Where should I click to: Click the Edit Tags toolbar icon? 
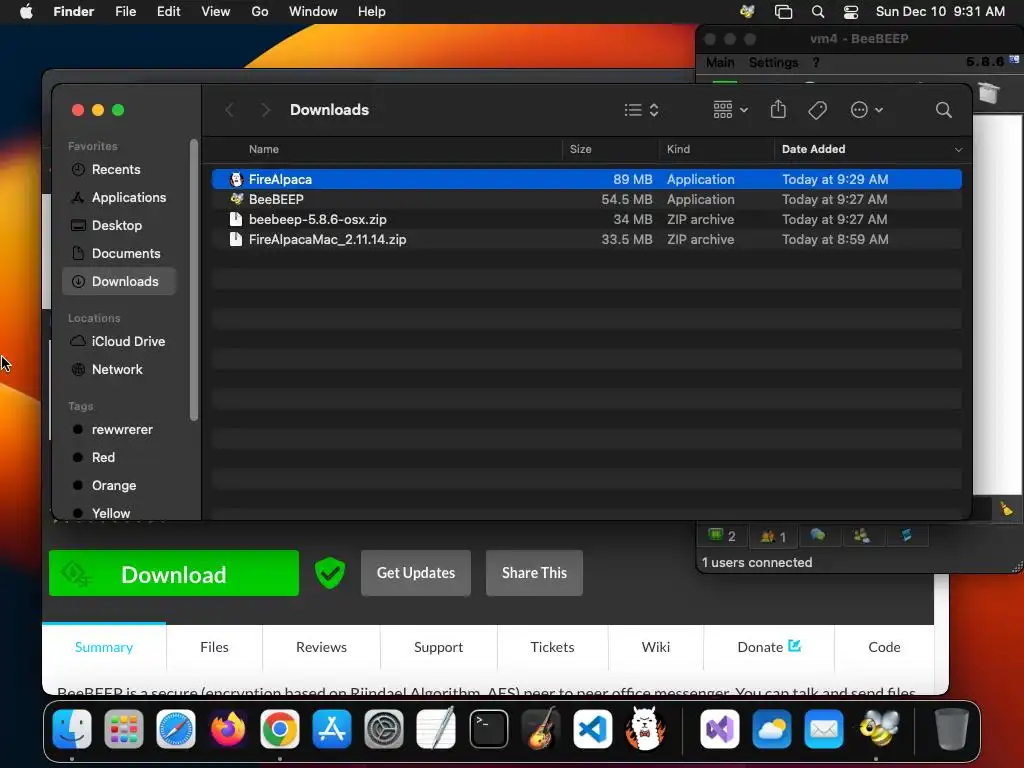[818, 110]
